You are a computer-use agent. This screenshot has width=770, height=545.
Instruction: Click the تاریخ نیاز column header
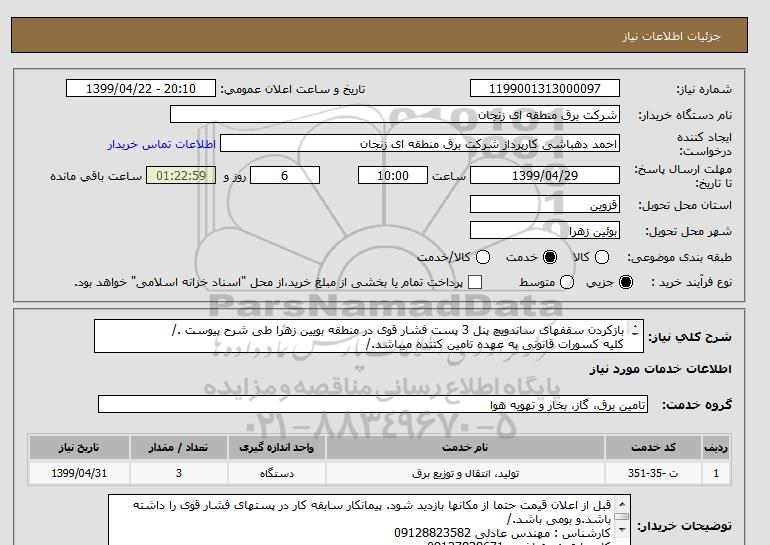click(x=79, y=447)
